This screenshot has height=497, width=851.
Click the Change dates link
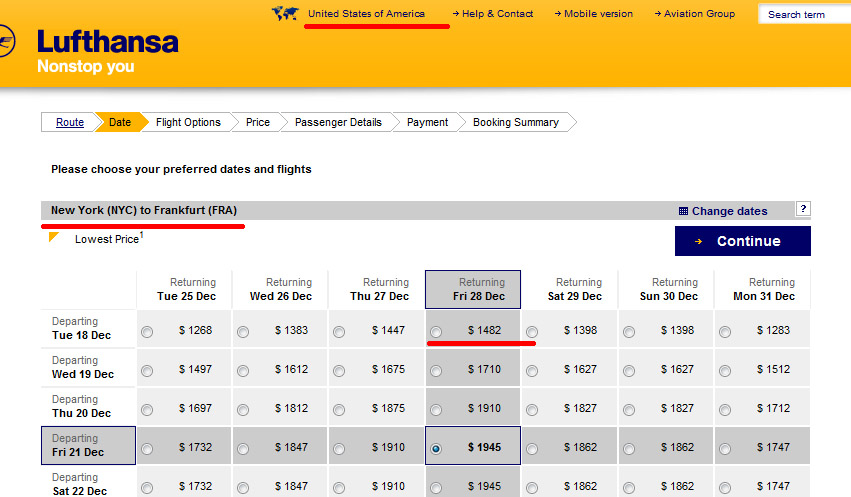[x=729, y=211]
